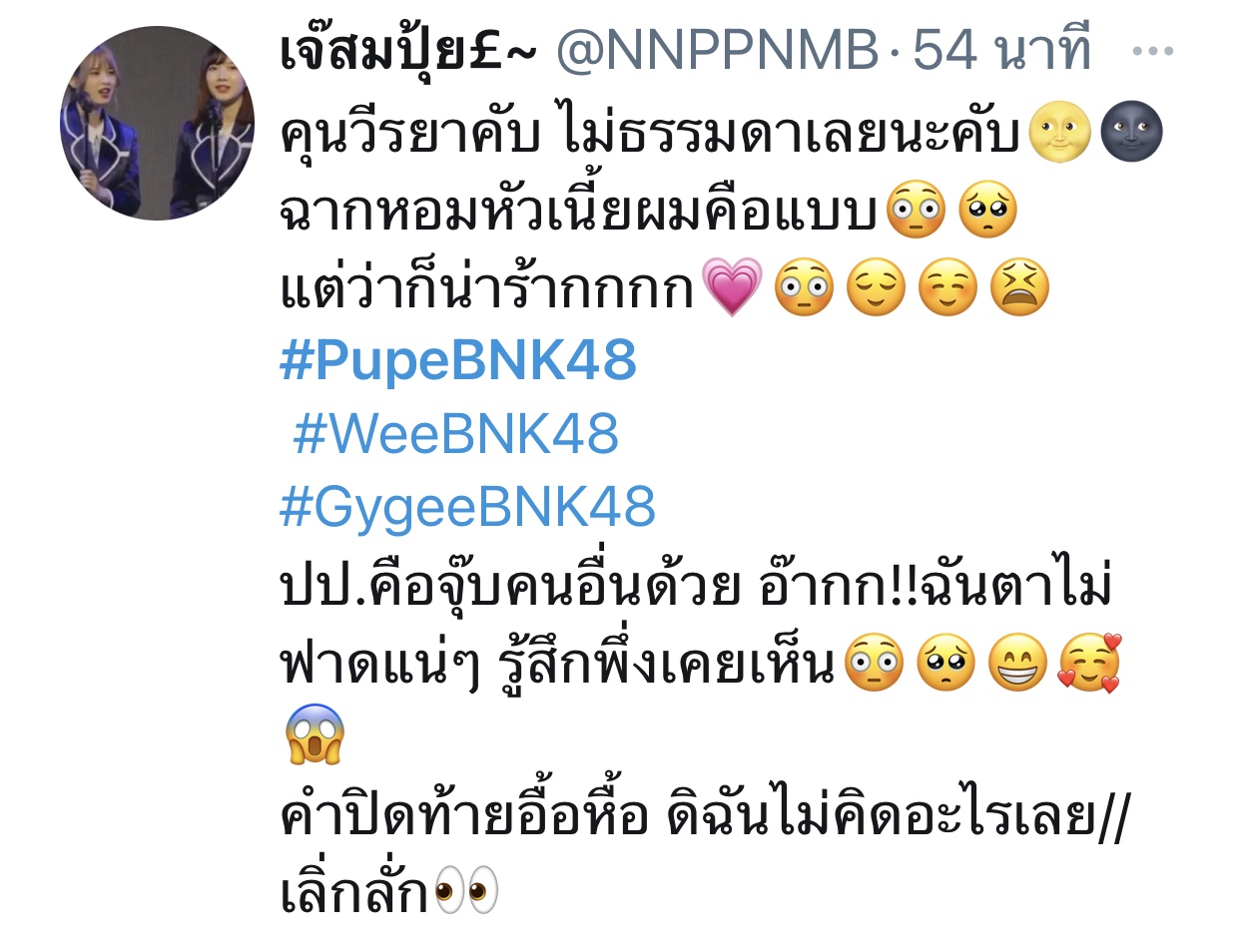Click the yellow full moon face emoji
Image resolution: width=1240 pixels, height=952 pixels.
coord(1059,134)
